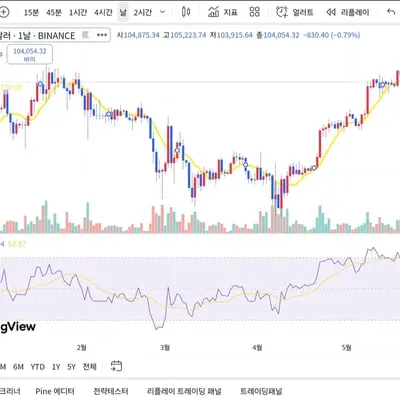
Task: Open the Pine 에디터 tab
Action: [x=55, y=391]
